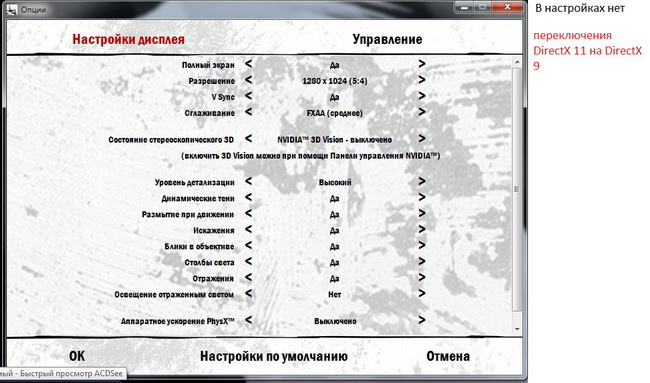Click the scrollbar up arrow
Viewport: 650px width, 383px height.
click(517, 62)
